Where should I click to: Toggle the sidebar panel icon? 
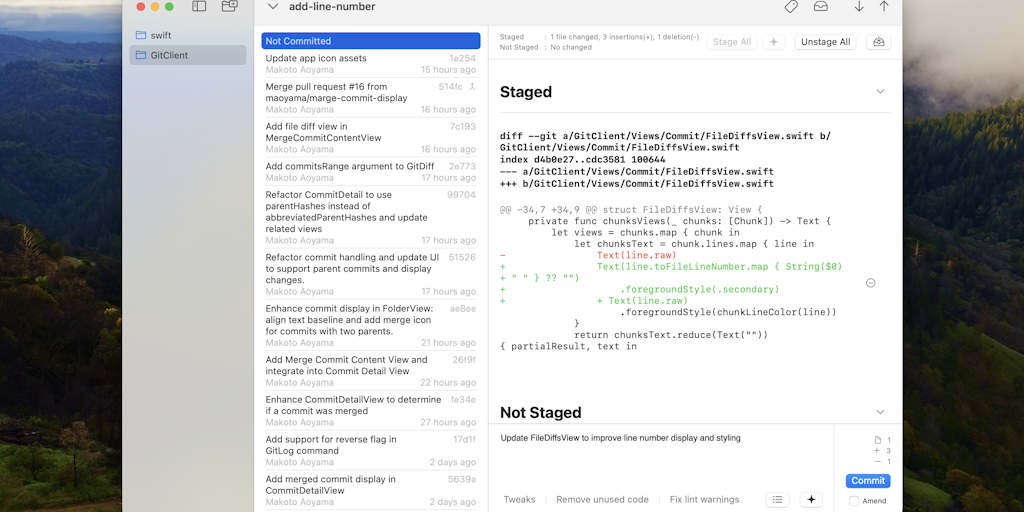point(199,6)
